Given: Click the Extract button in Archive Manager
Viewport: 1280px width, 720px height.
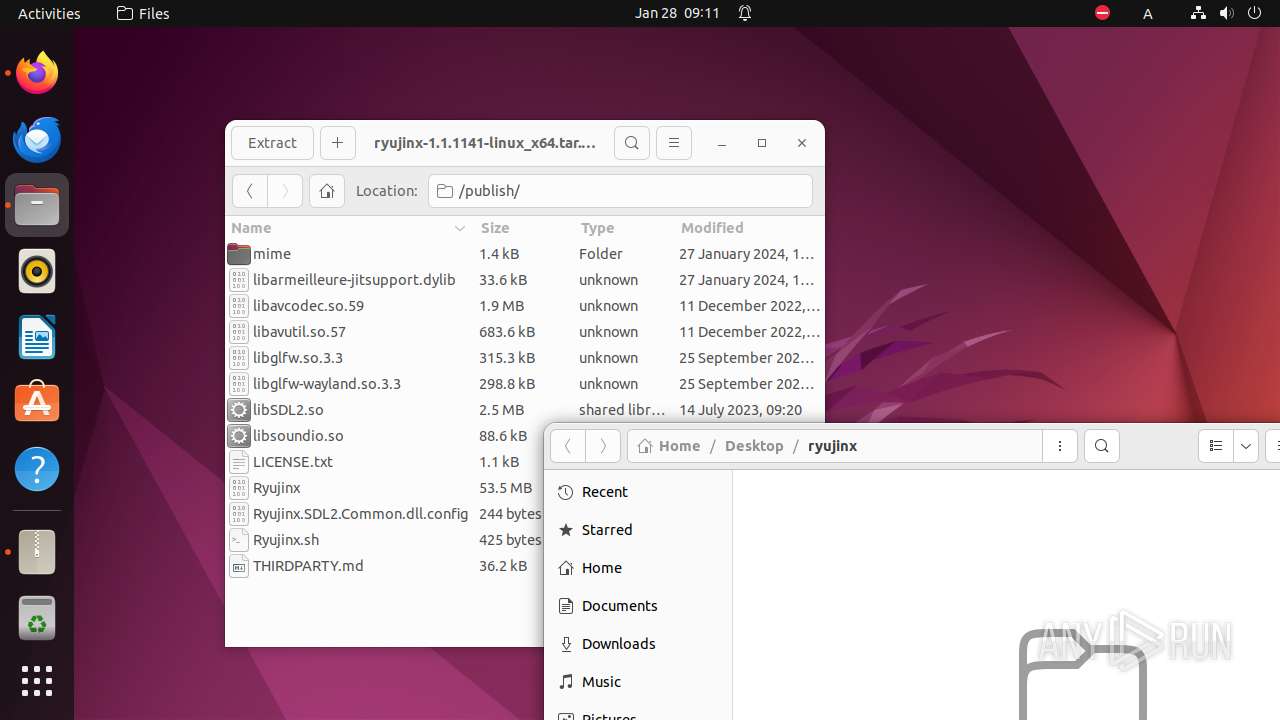Looking at the screenshot, I should [272, 143].
